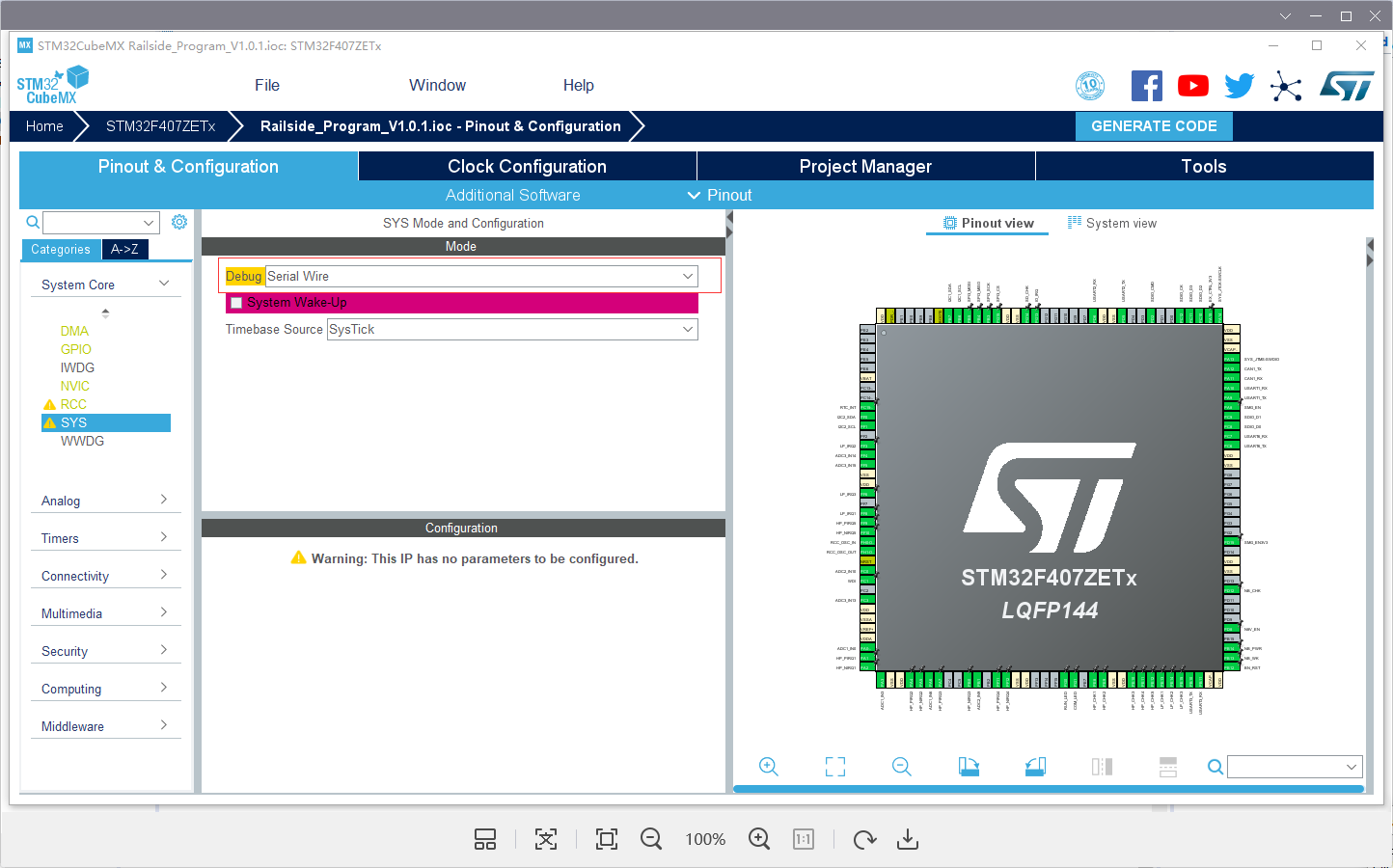Click the GENERATE CODE button

point(1154,125)
